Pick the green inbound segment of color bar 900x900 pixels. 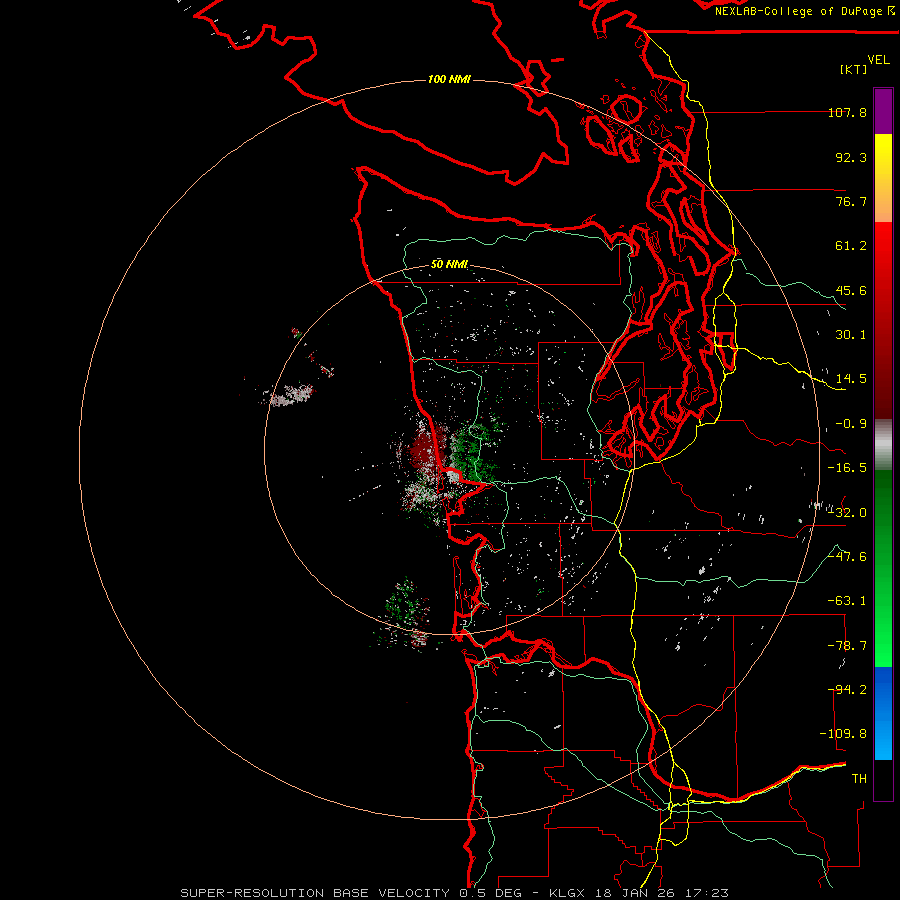point(883,568)
